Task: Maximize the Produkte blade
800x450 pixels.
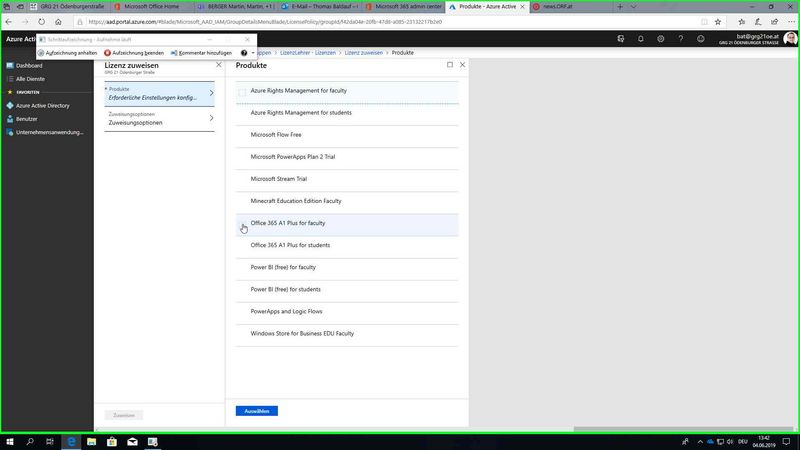Action: [449, 65]
